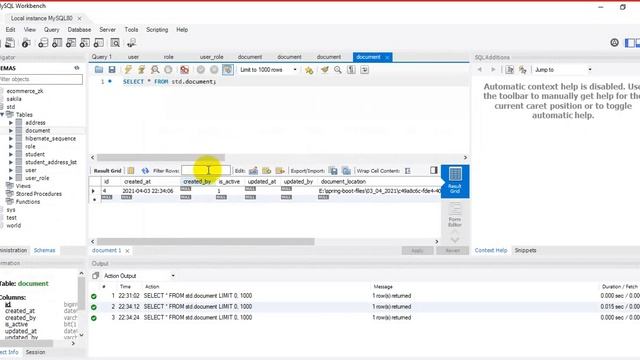Close the active document query tab

point(387,58)
